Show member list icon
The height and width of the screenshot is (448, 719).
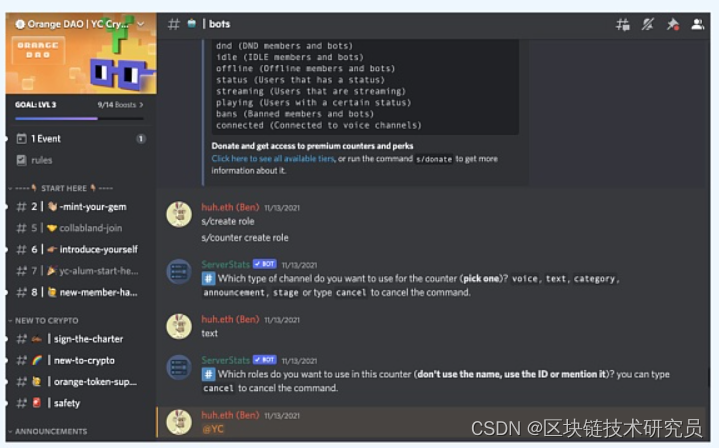(697, 24)
